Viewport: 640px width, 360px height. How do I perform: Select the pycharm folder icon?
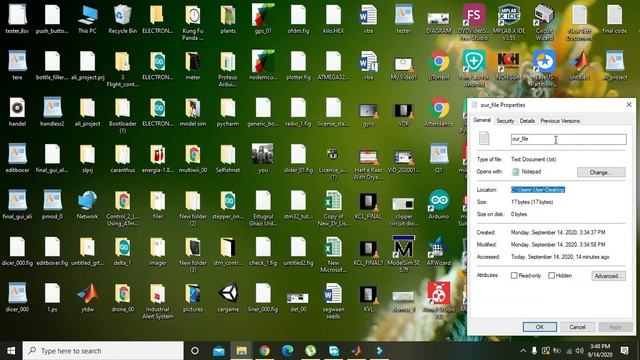click(x=228, y=112)
